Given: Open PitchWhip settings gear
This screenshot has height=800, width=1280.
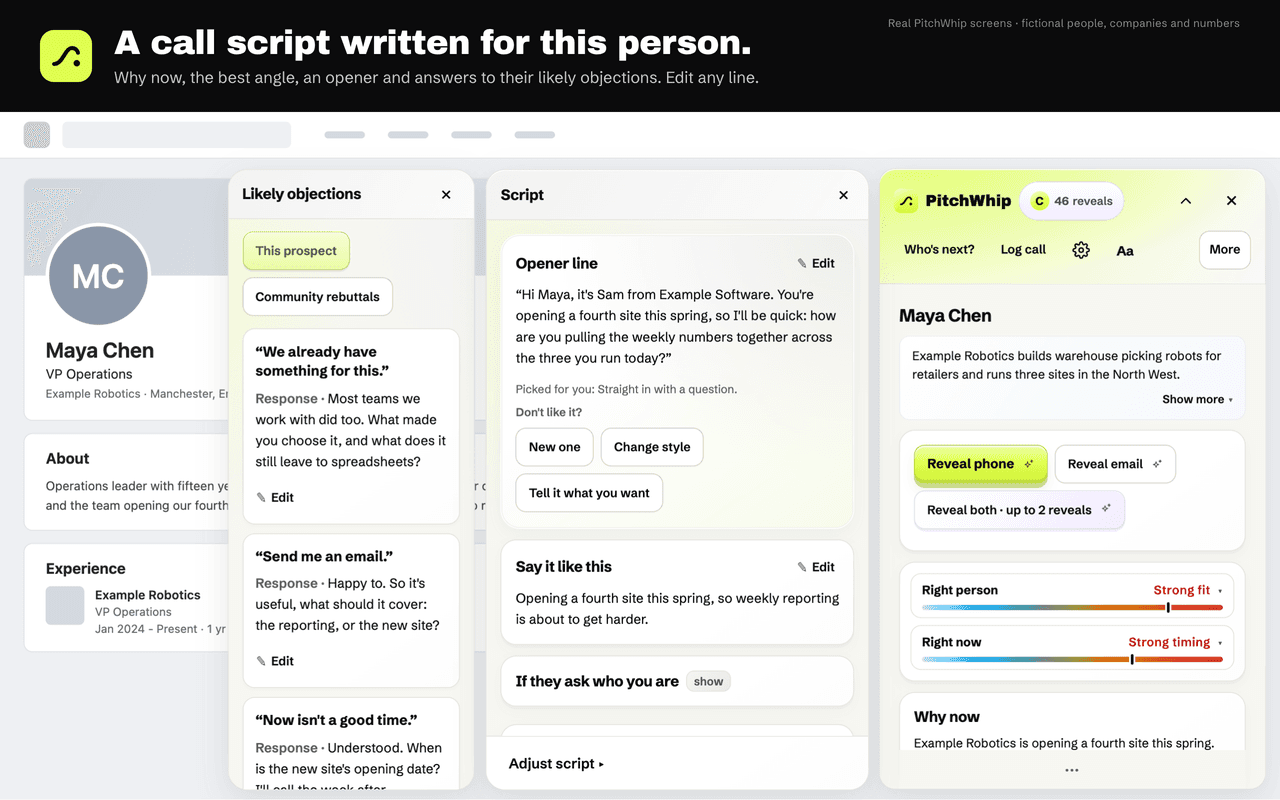Looking at the screenshot, I should (1081, 250).
